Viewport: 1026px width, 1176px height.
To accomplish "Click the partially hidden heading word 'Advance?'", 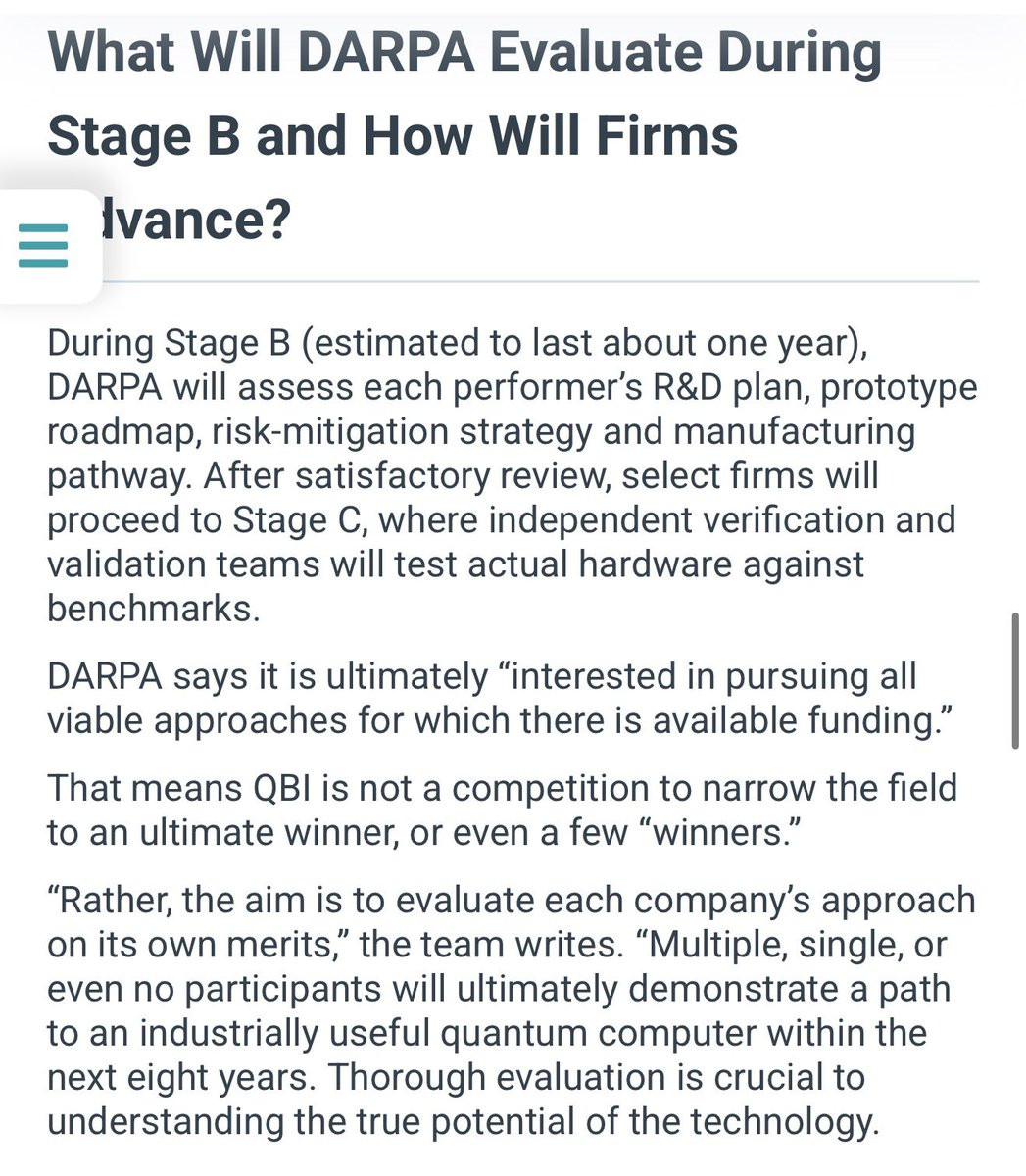I will click(196, 219).
